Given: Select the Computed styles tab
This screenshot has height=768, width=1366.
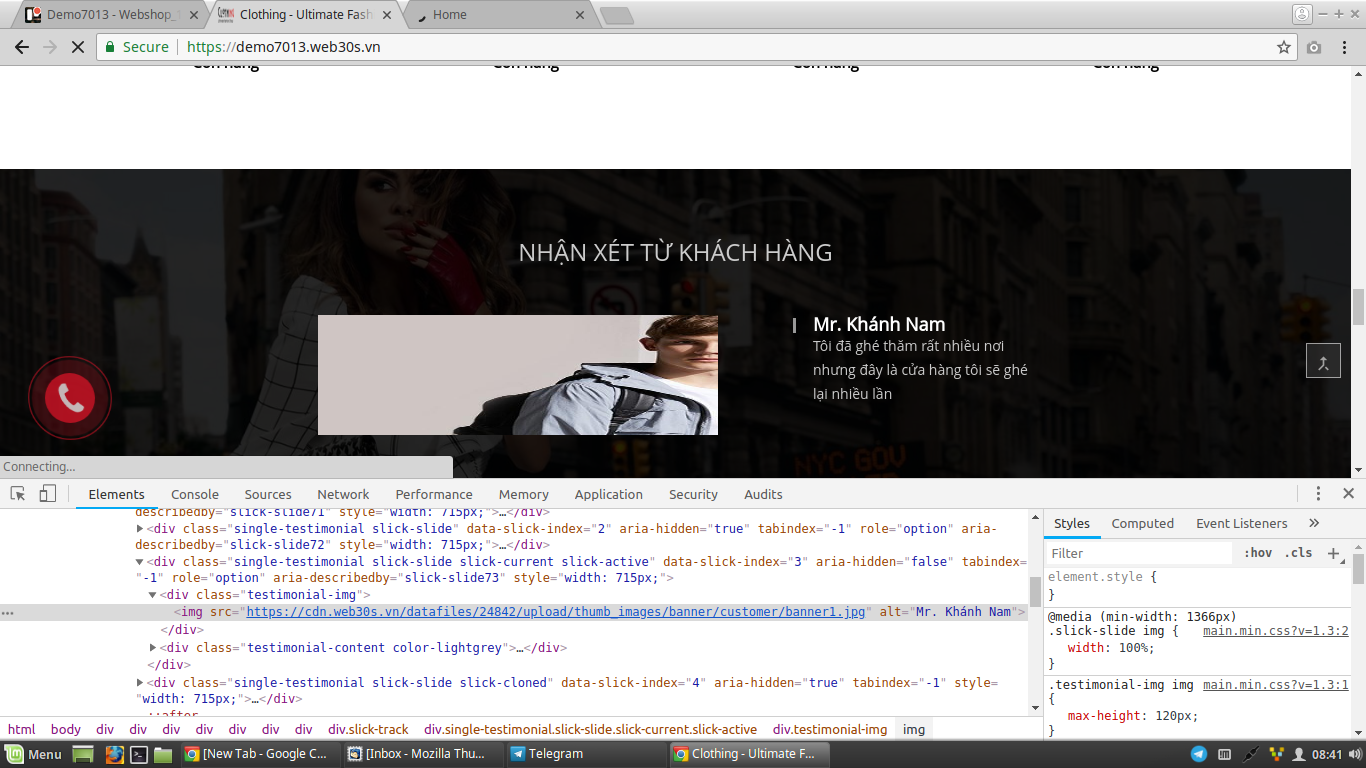Looking at the screenshot, I should coord(1142,523).
